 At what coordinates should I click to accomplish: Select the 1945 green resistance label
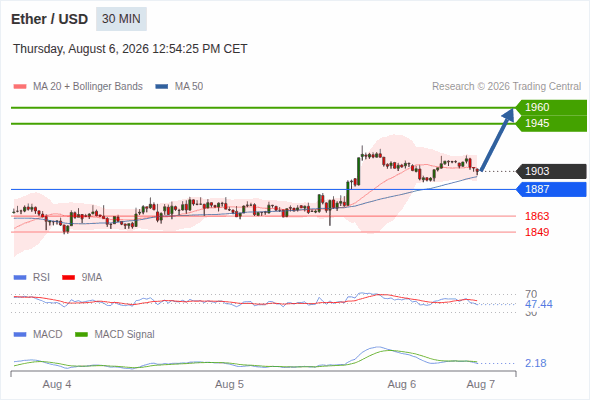coord(551,123)
